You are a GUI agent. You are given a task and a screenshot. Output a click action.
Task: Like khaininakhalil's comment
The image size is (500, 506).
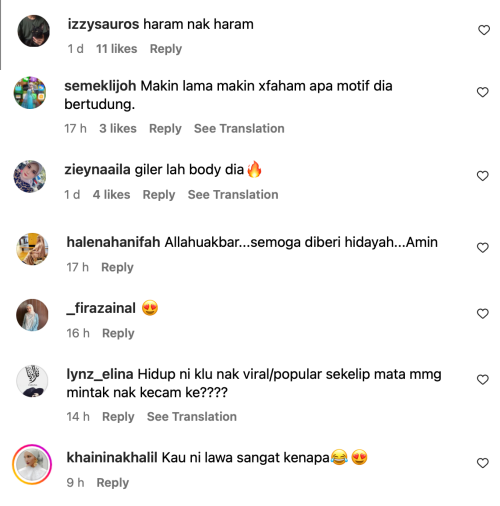[x=482, y=463]
